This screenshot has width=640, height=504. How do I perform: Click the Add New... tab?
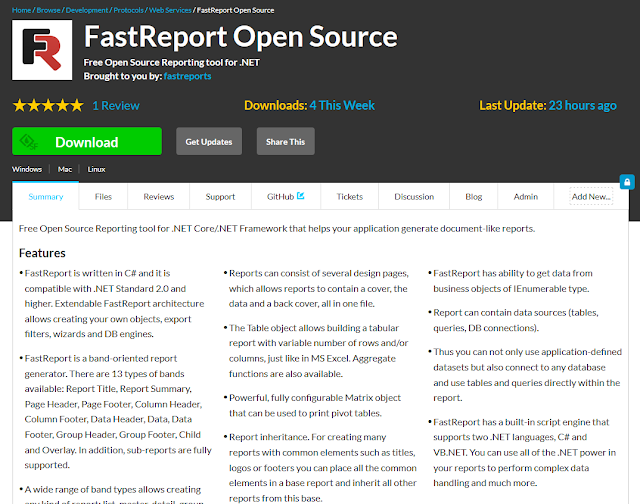click(591, 196)
